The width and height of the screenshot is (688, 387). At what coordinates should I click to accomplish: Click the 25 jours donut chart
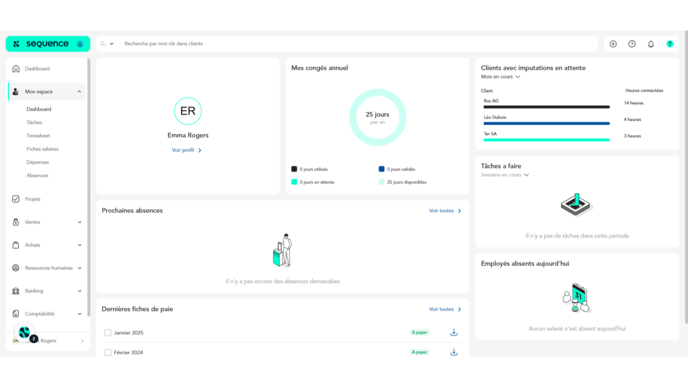coord(377,118)
